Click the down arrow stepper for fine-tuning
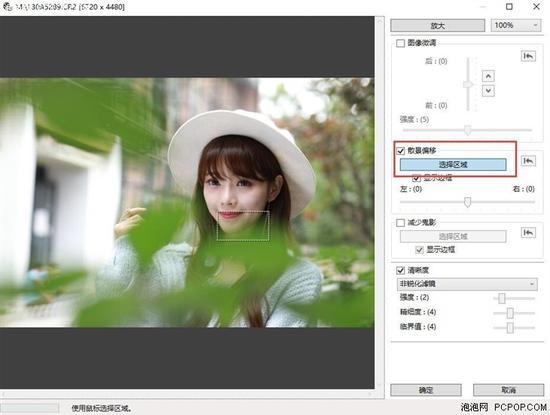 (488, 91)
